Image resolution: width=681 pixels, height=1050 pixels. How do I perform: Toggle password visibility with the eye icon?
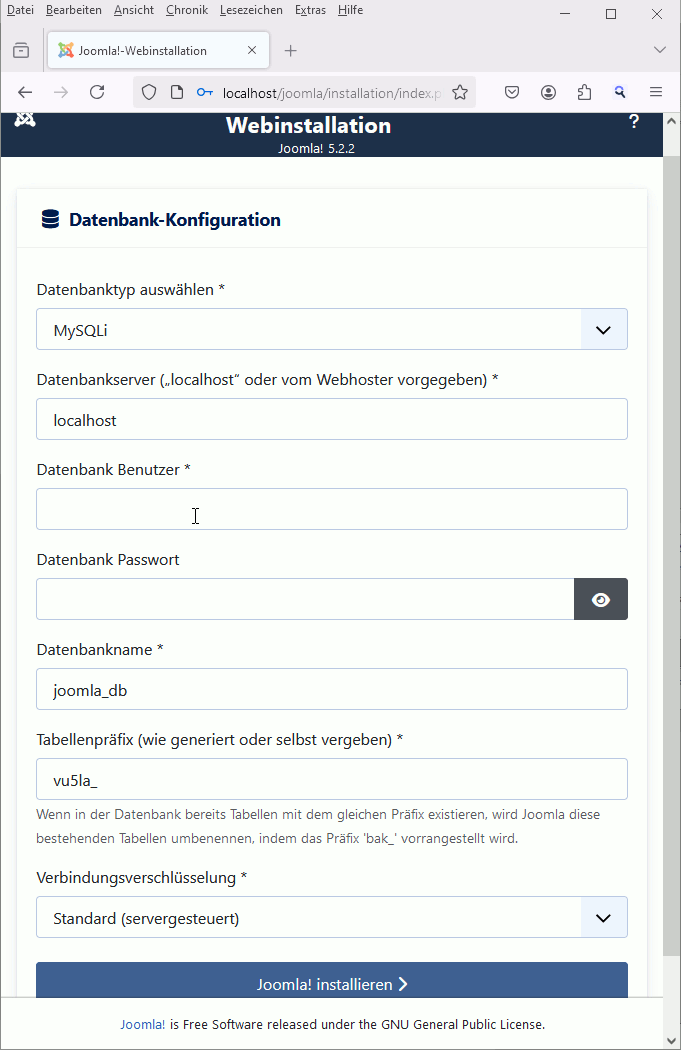click(x=601, y=599)
